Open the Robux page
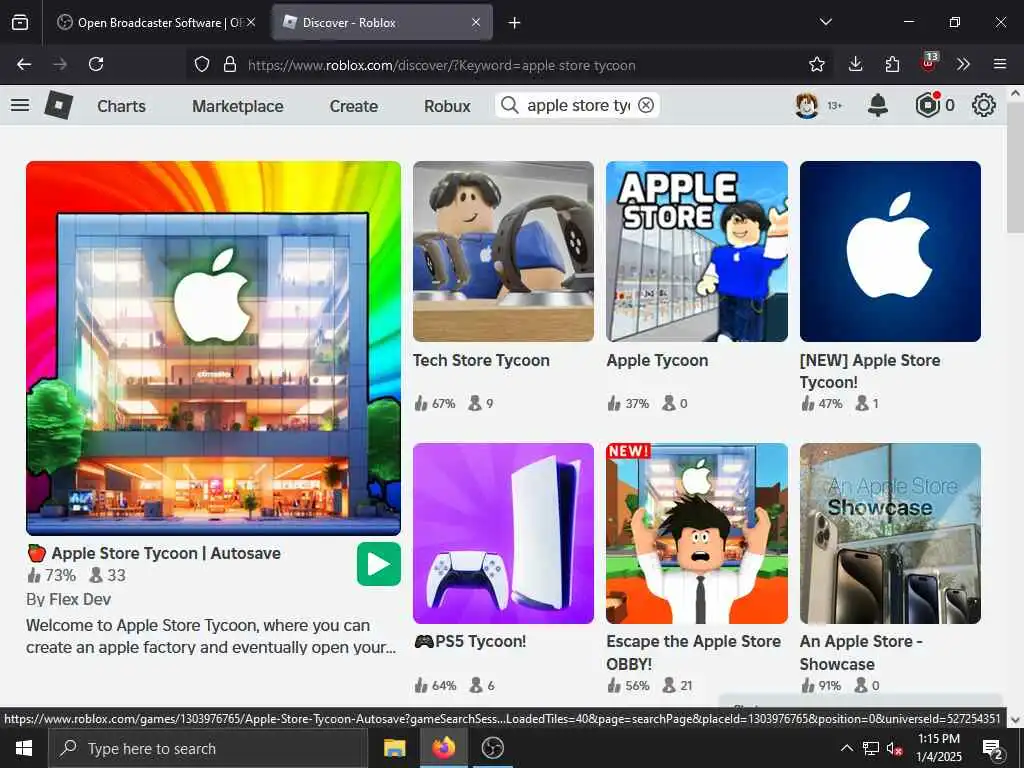1024x768 pixels. coord(447,106)
